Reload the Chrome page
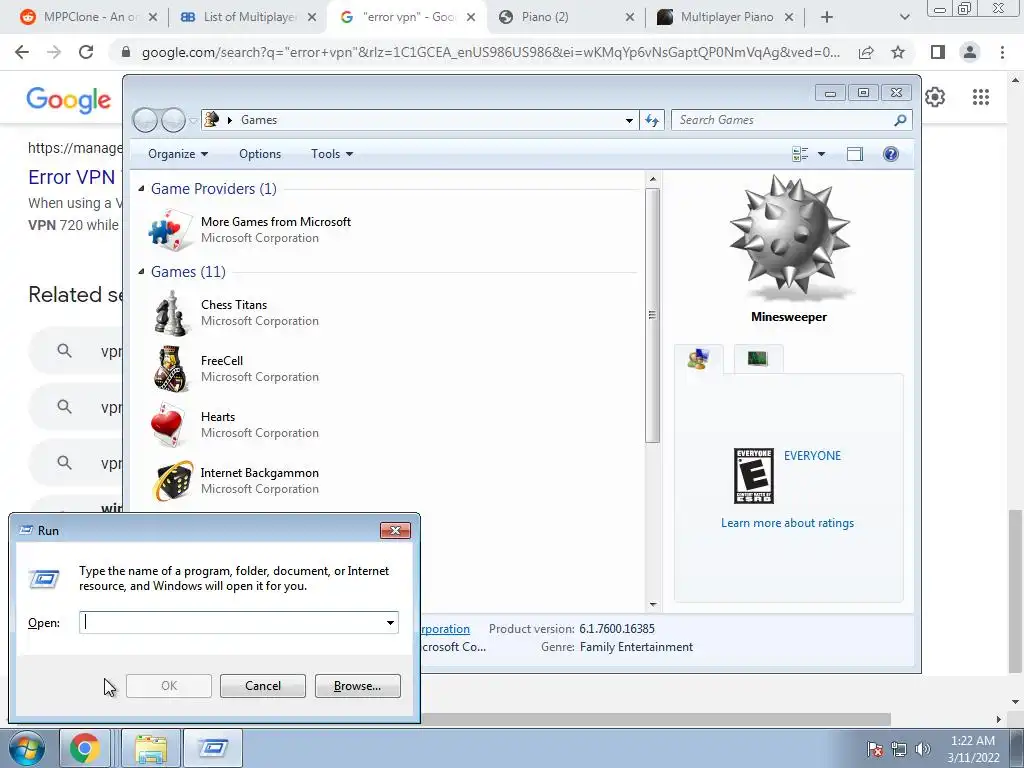1024x768 pixels. [x=86, y=52]
